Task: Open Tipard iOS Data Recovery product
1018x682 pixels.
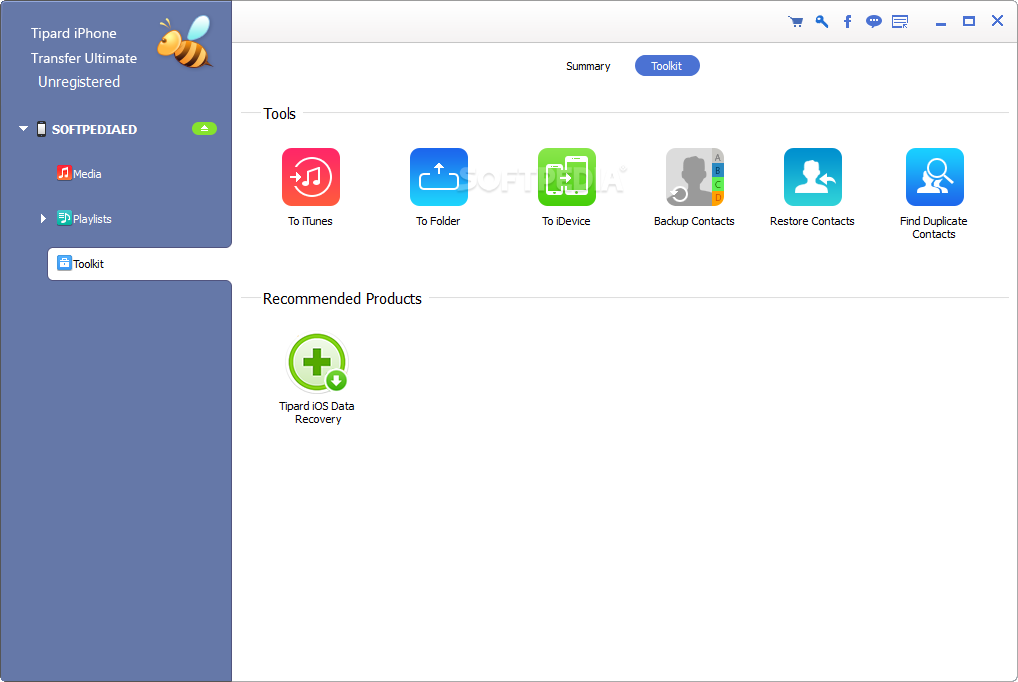Action: (x=317, y=362)
